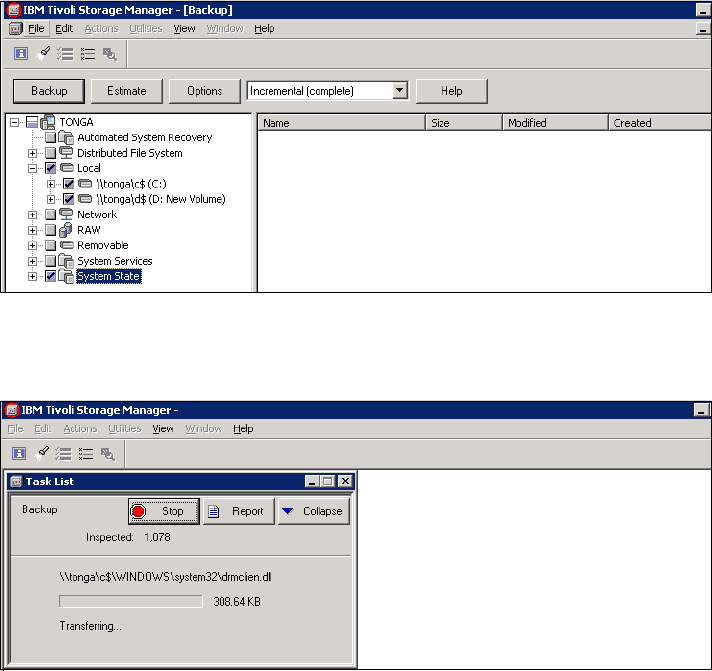Click the RAW volumes icon
Screen dimensions: 712x671
pyautogui.click(x=66, y=230)
